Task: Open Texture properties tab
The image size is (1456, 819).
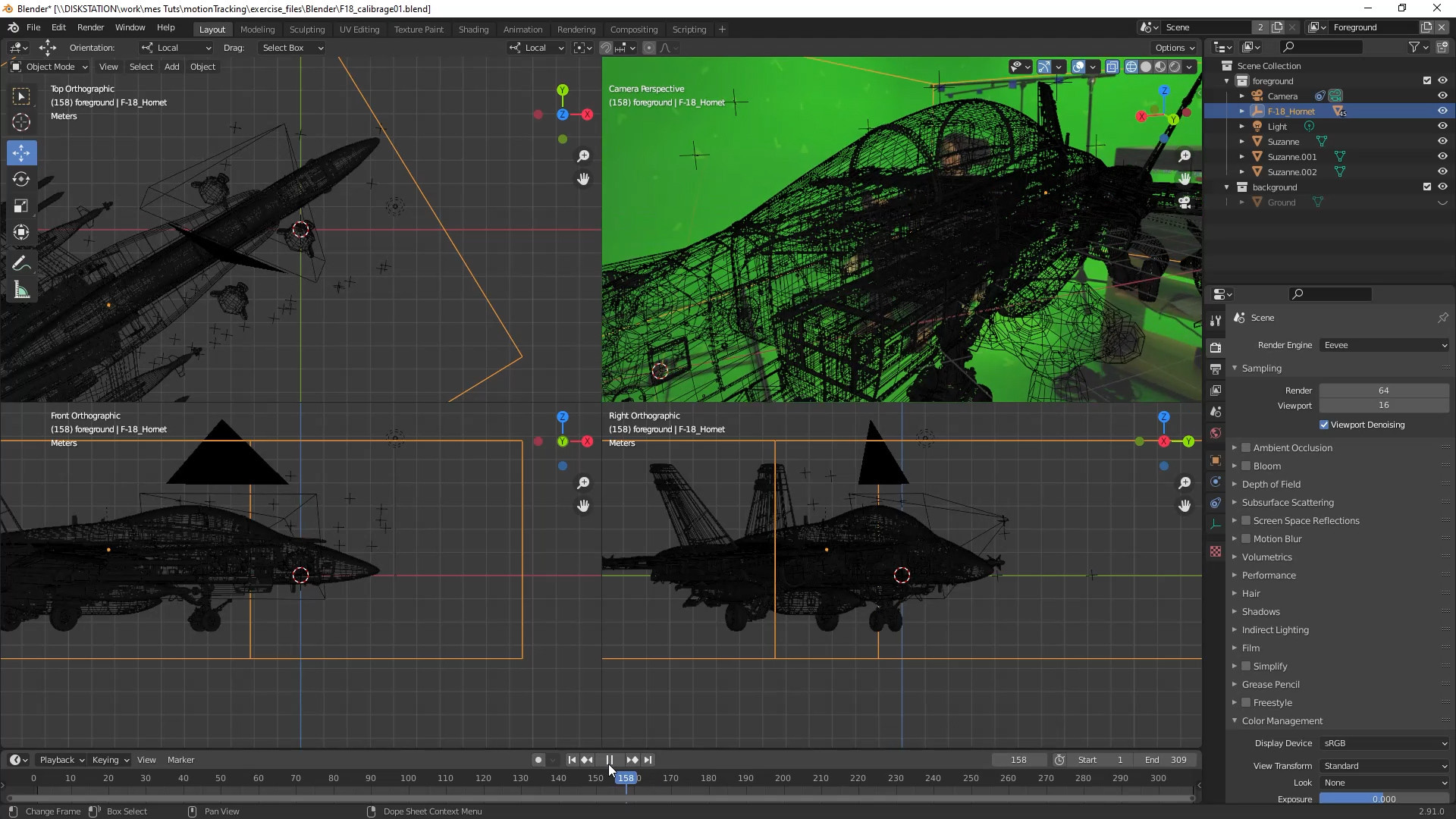Action: pyautogui.click(x=1216, y=551)
